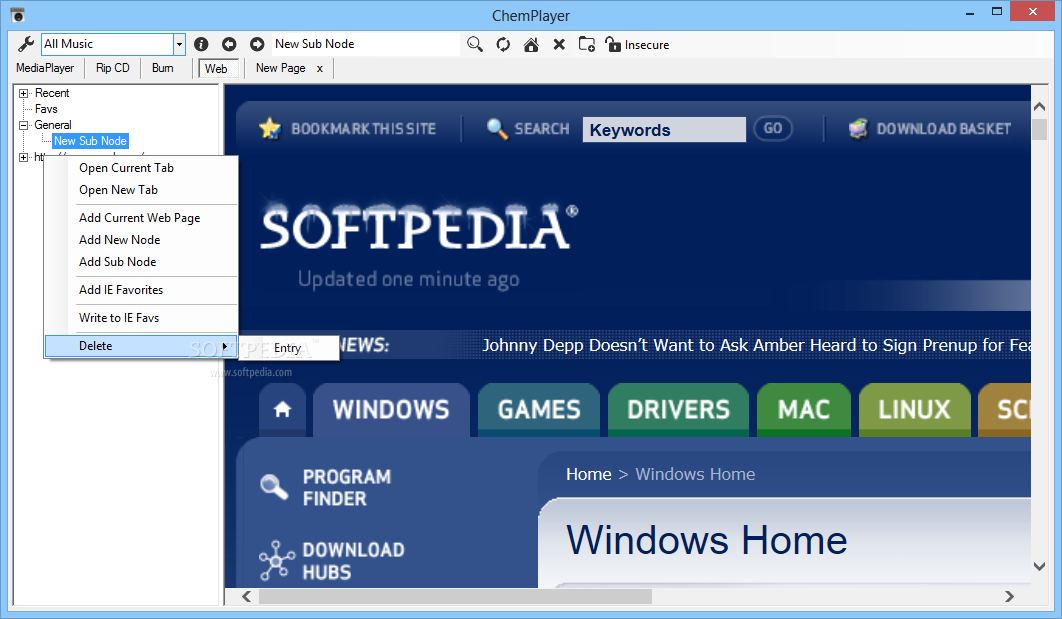Toggle the Insecure lock icon
This screenshot has height=619, width=1062.
point(613,44)
